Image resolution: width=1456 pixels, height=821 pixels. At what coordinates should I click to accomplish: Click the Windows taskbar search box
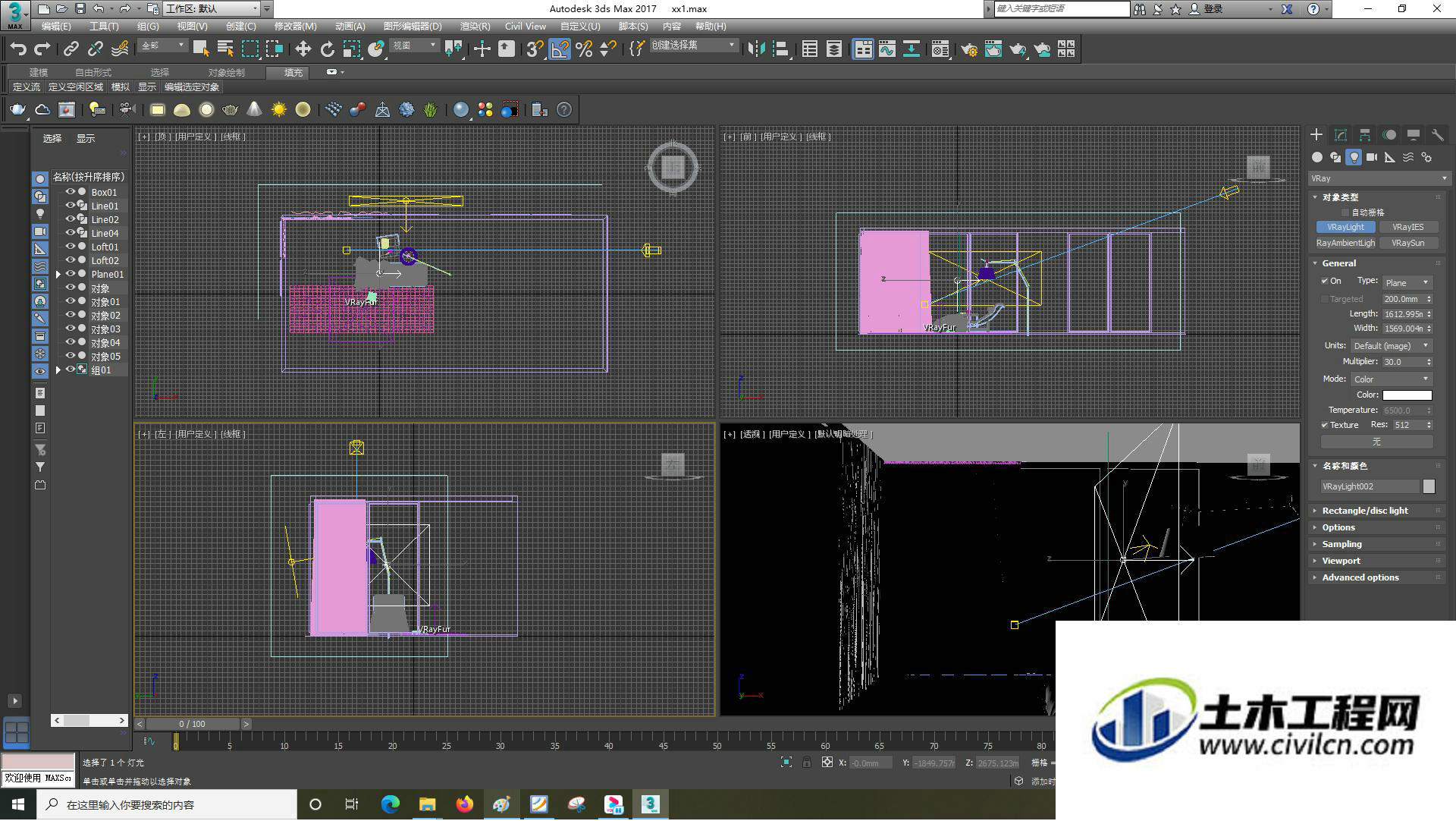coord(167,804)
